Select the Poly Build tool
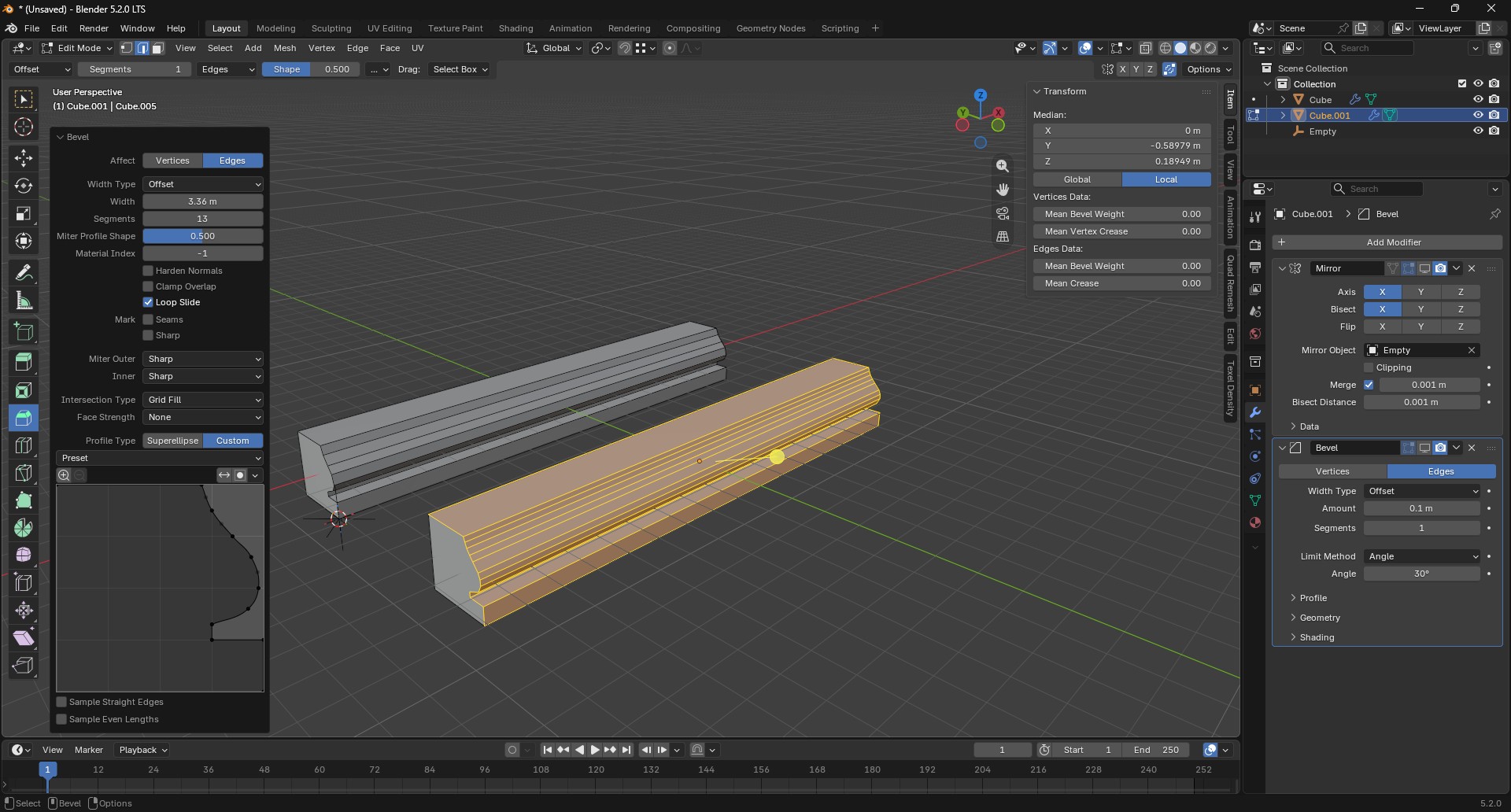This screenshot has height=812, width=1511. click(x=24, y=500)
